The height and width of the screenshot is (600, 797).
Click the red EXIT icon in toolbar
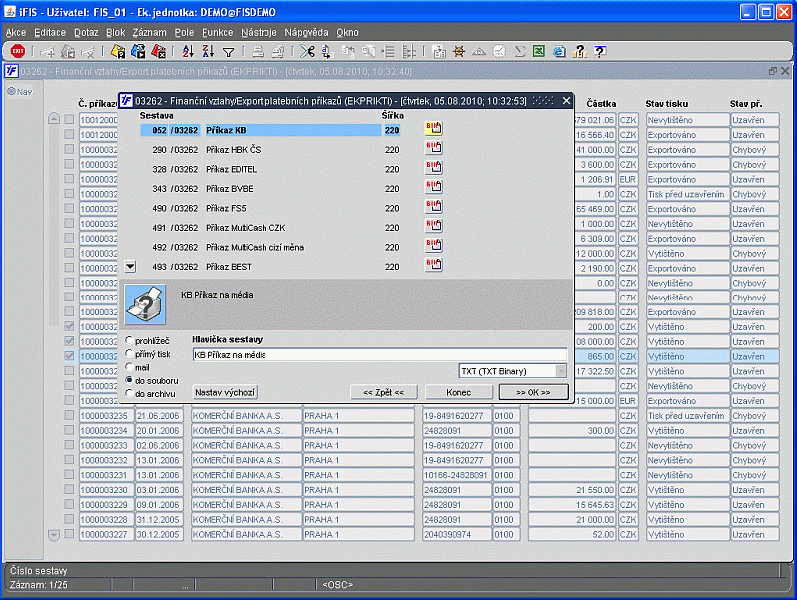pos(18,51)
